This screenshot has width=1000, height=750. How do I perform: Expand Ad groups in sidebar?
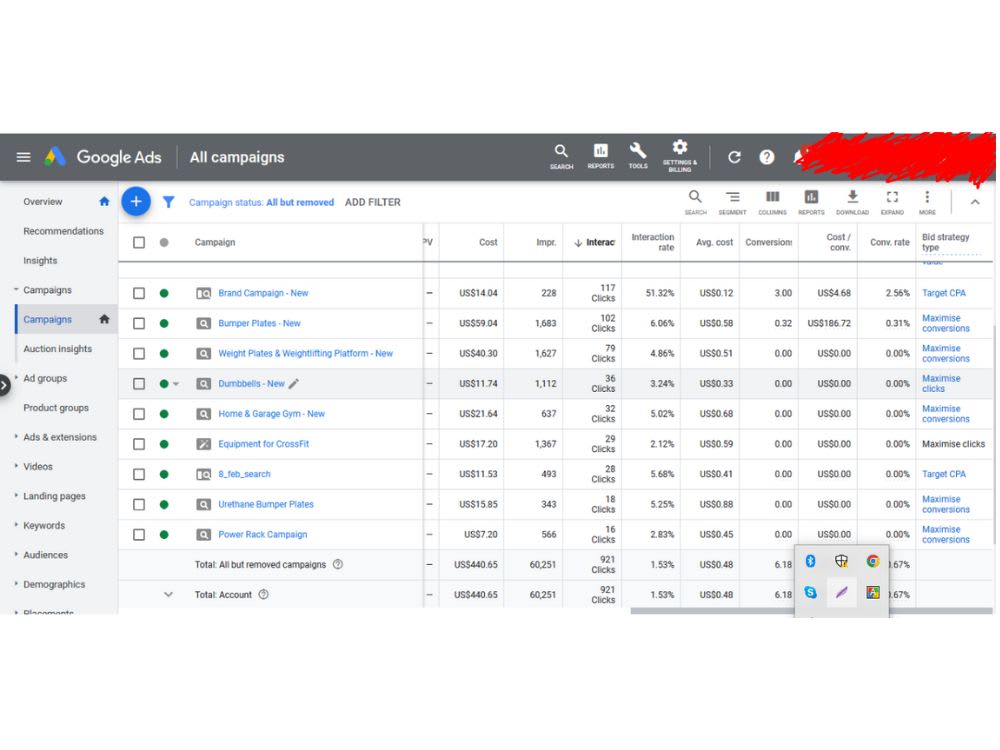(16, 378)
